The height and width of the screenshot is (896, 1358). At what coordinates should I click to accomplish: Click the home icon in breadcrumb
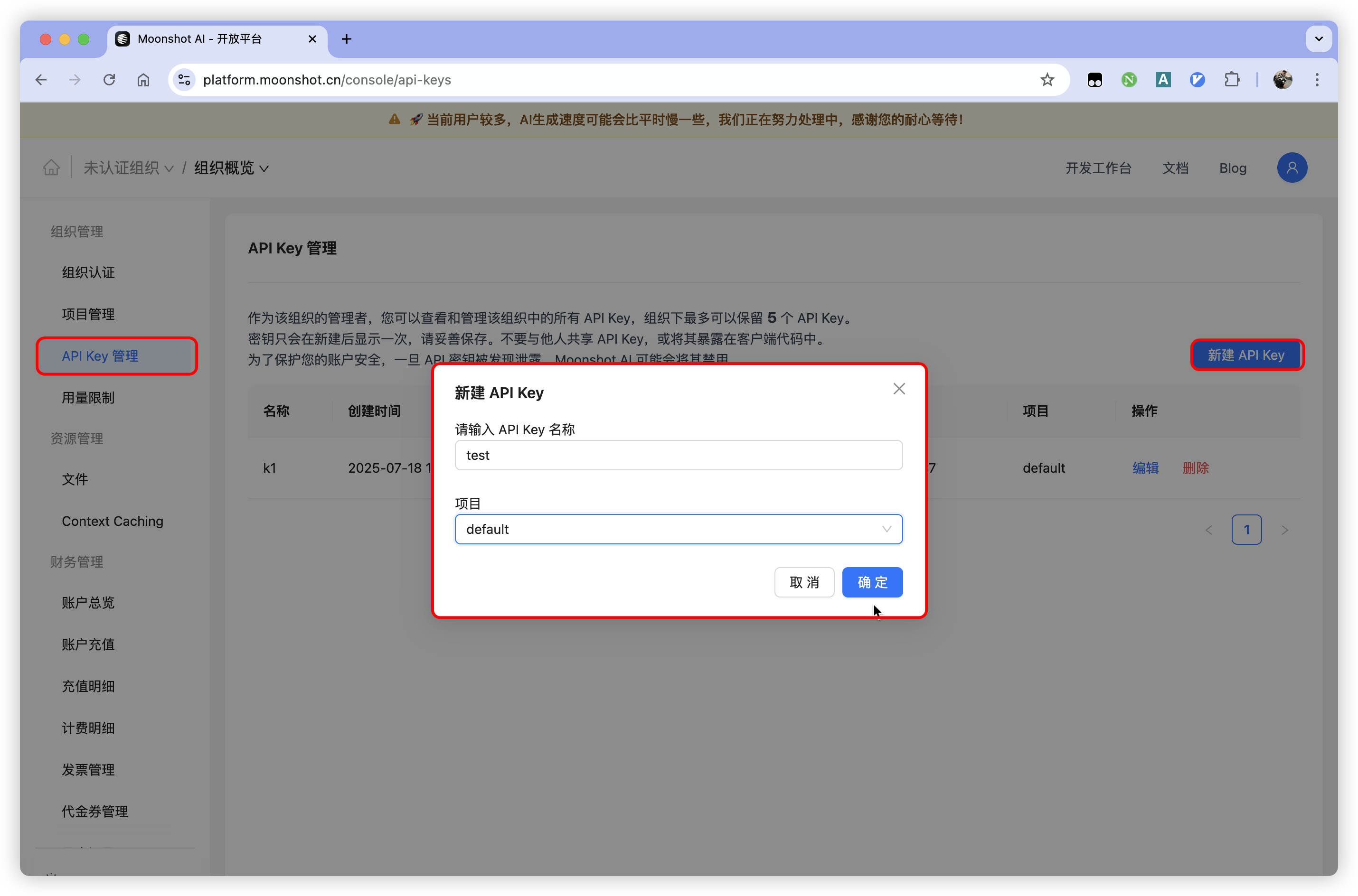tap(51, 168)
